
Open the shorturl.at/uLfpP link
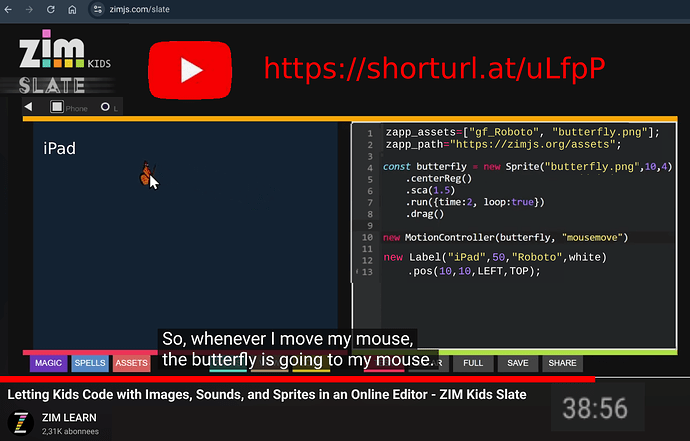pyautogui.click(x=434, y=68)
